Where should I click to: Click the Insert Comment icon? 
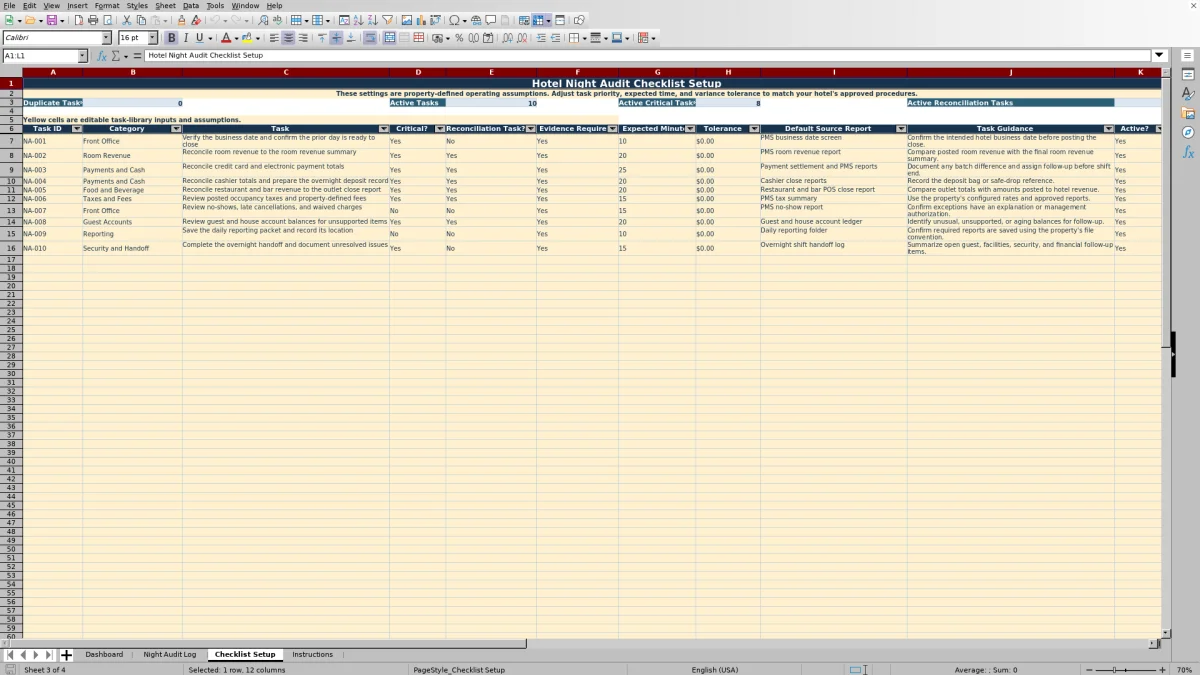coord(491,20)
